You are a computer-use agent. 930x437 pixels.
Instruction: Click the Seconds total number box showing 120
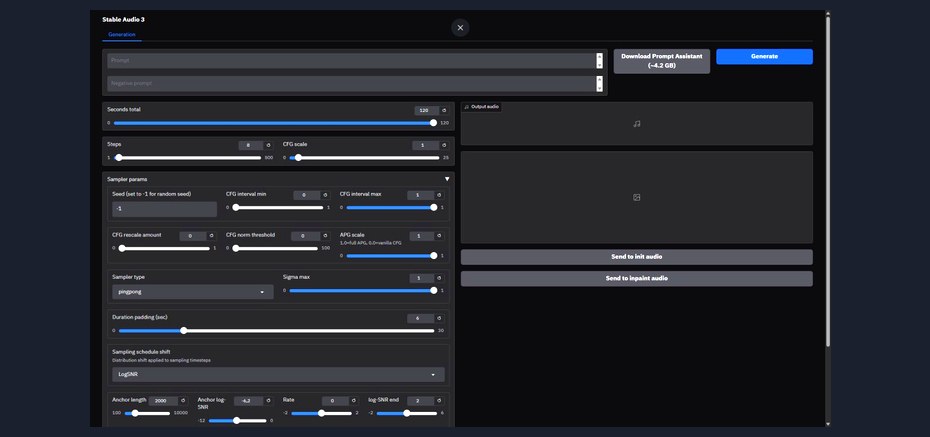point(426,110)
